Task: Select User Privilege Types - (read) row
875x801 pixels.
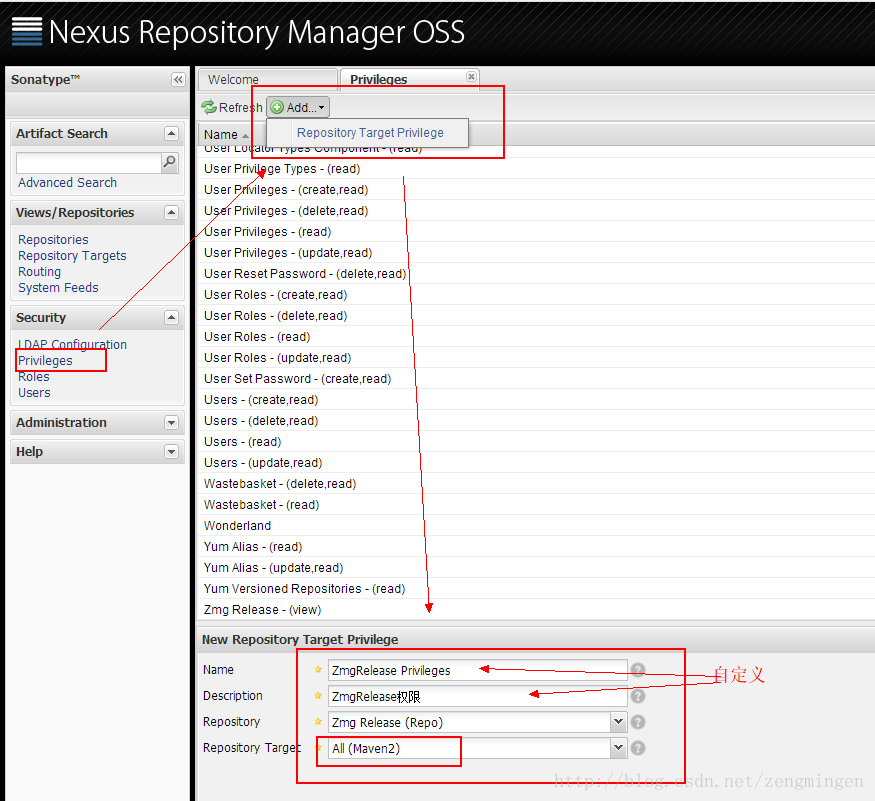Action: coord(536,169)
